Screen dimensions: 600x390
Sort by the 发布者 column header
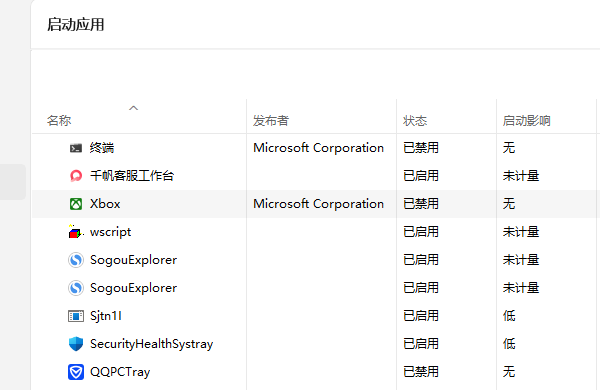coord(271,121)
